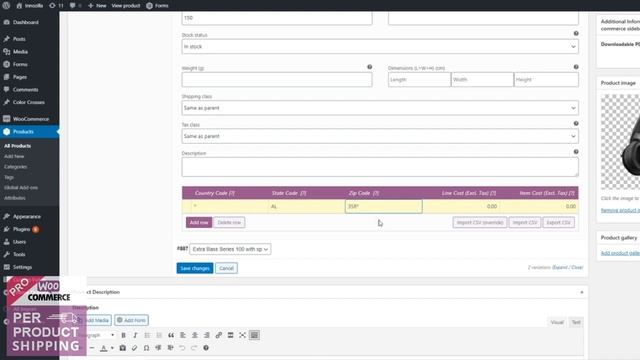Click the WordPress logo in admin bar

6,5
